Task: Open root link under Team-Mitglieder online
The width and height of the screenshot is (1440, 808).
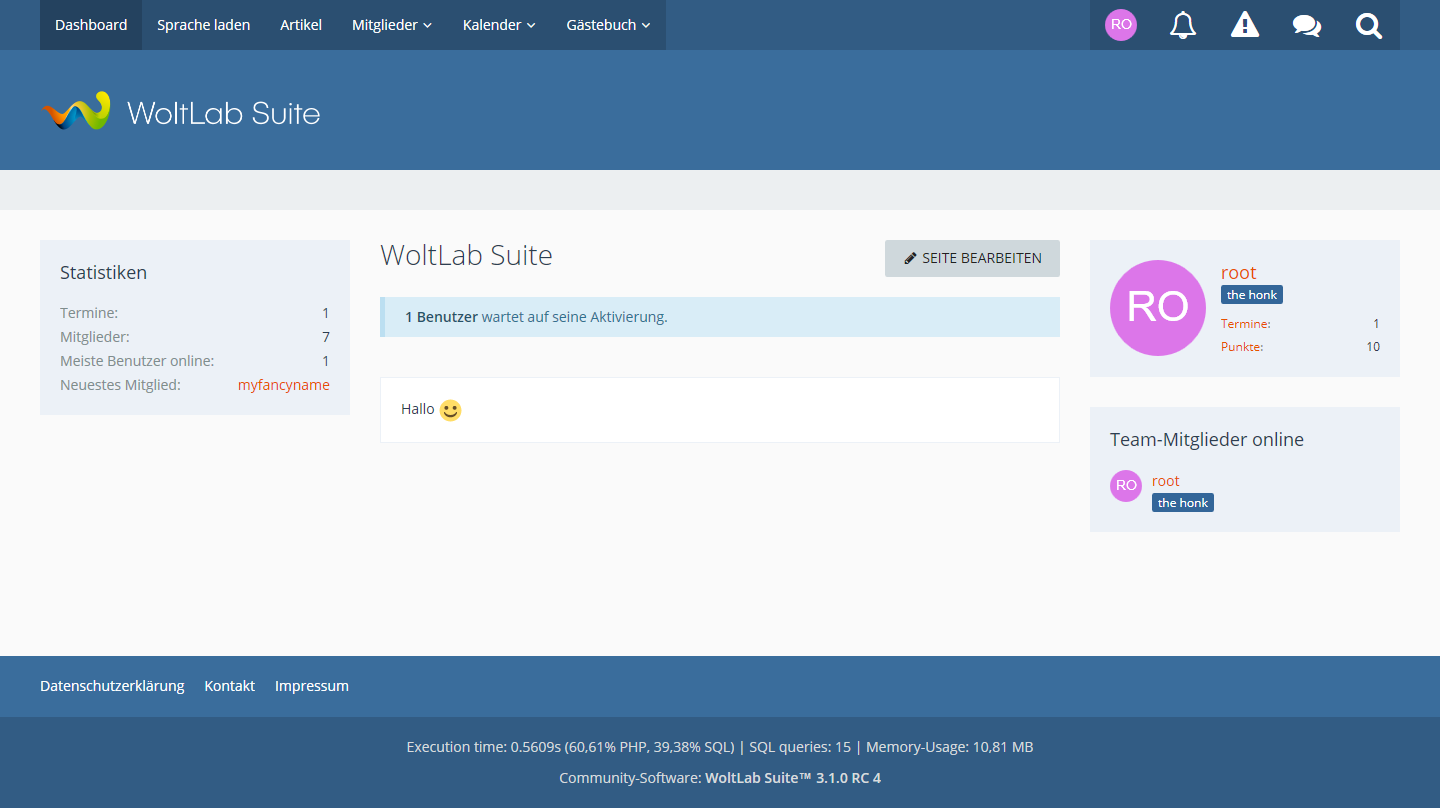Action: coord(1166,481)
